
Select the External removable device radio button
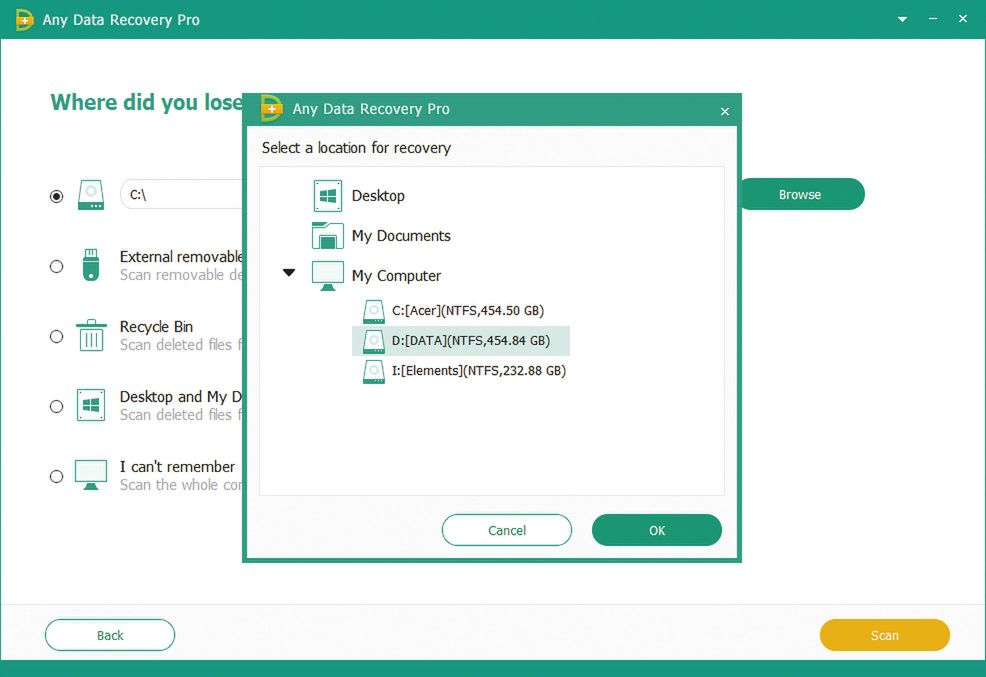click(x=57, y=267)
